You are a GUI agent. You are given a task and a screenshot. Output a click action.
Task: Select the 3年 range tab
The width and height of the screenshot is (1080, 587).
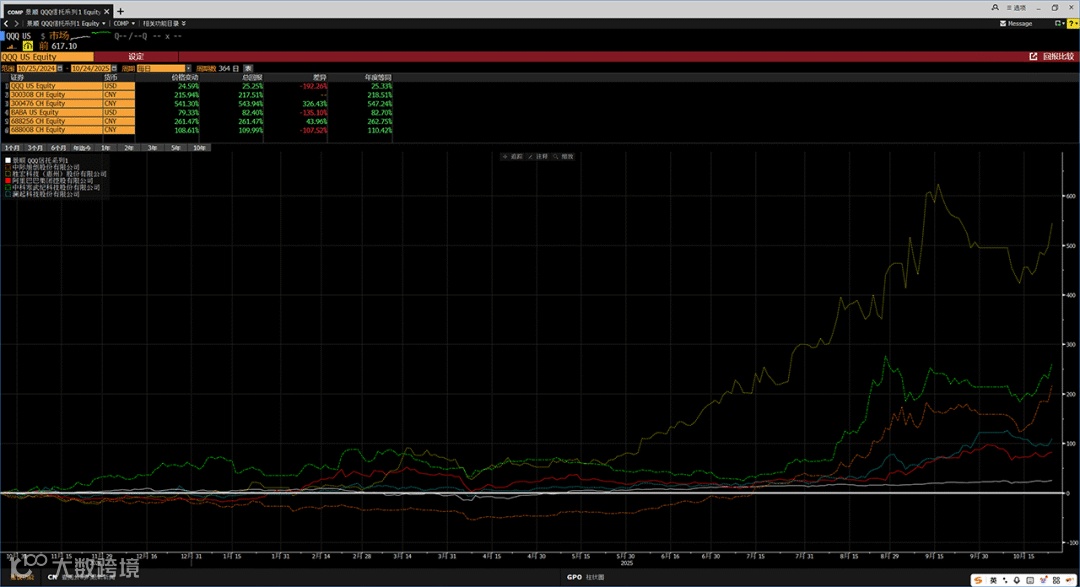153,147
